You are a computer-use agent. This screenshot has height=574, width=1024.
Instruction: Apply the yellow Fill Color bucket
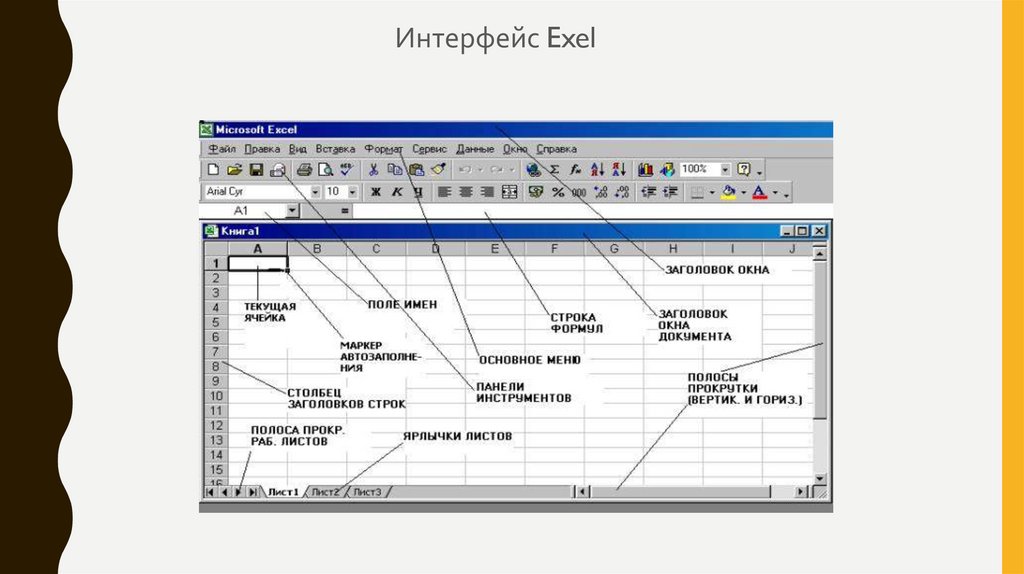pos(729,192)
